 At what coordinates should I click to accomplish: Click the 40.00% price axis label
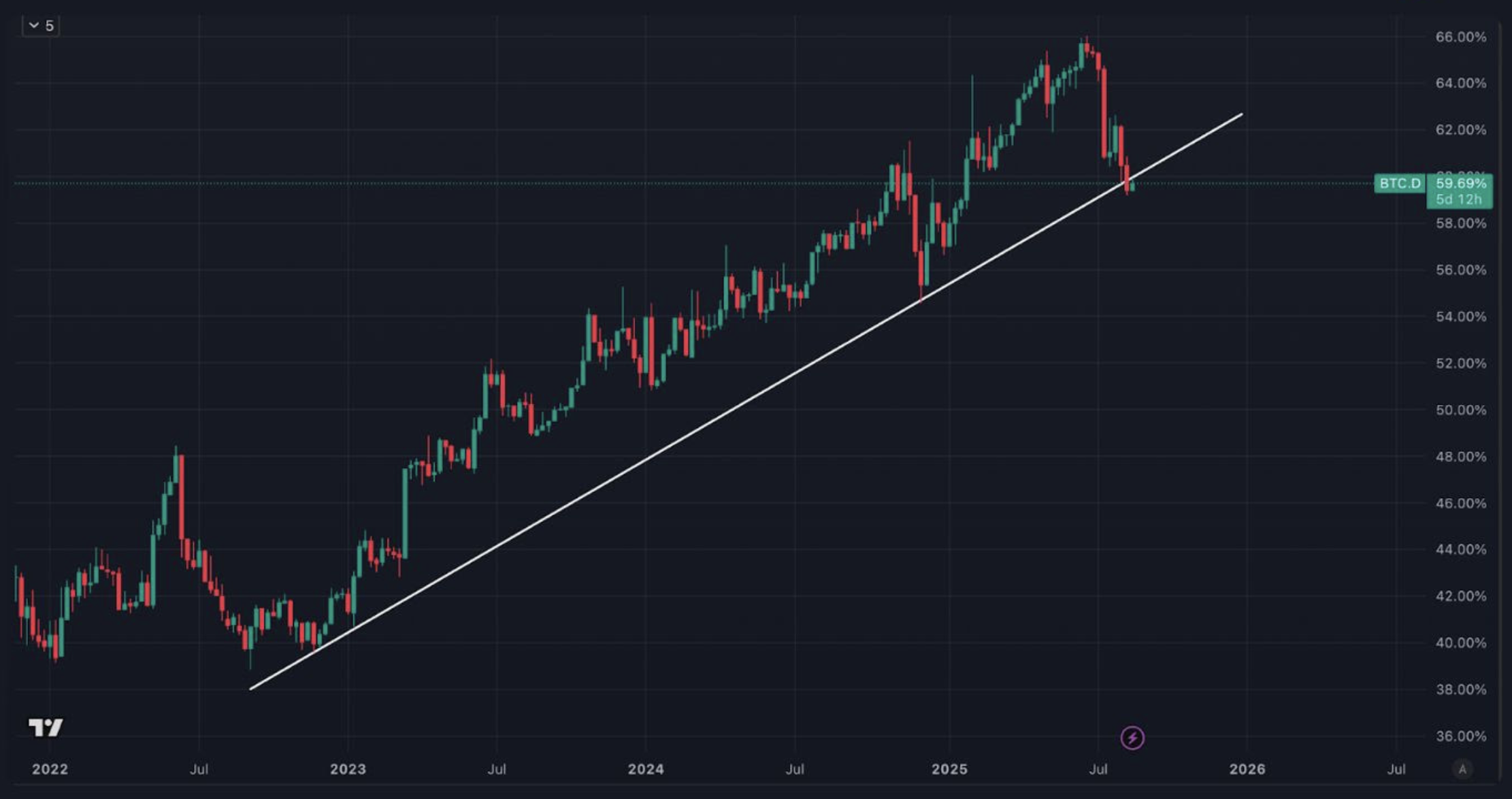coord(1461,643)
